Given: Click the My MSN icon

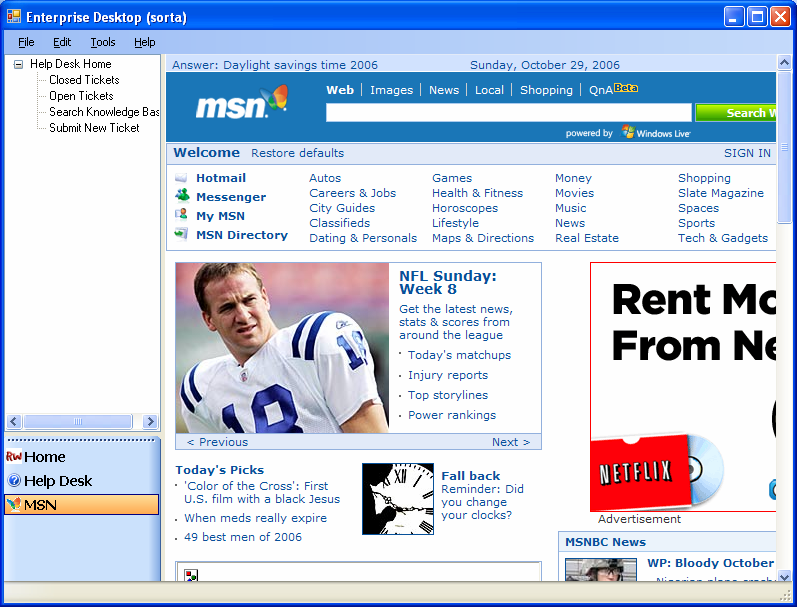Looking at the screenshot, I should [181, 215].
